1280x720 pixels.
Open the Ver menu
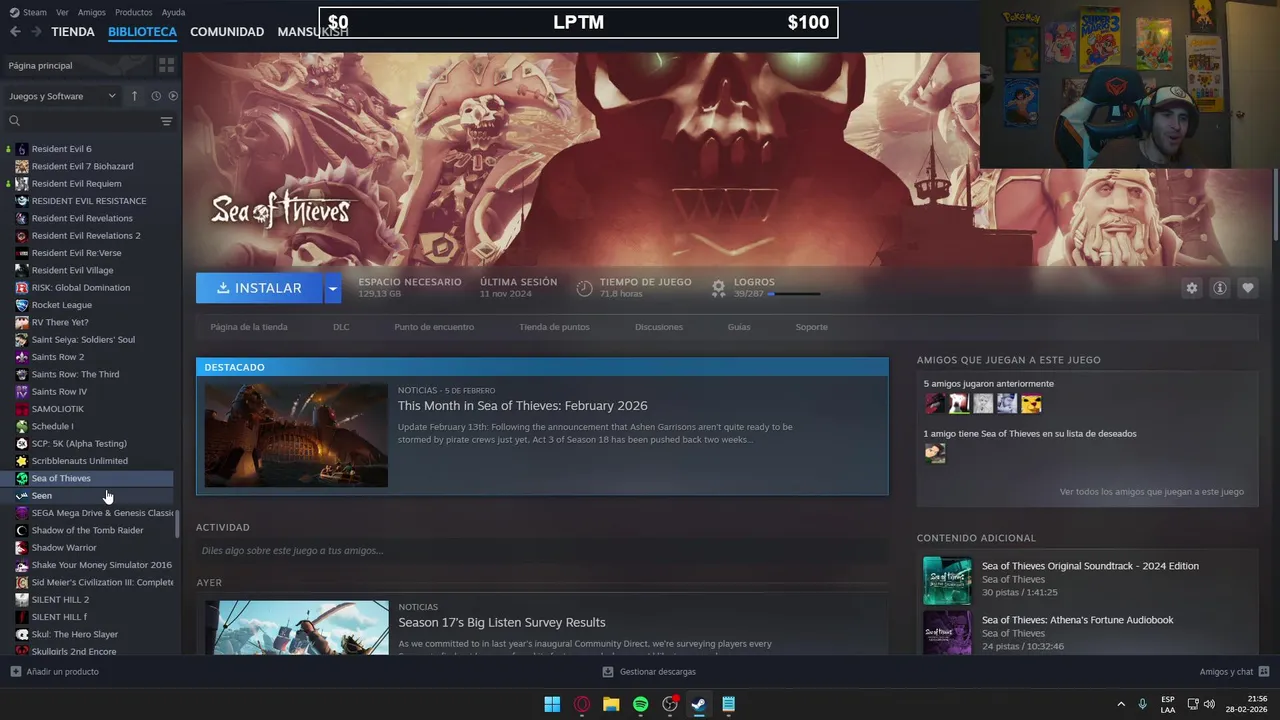(62, 12)
